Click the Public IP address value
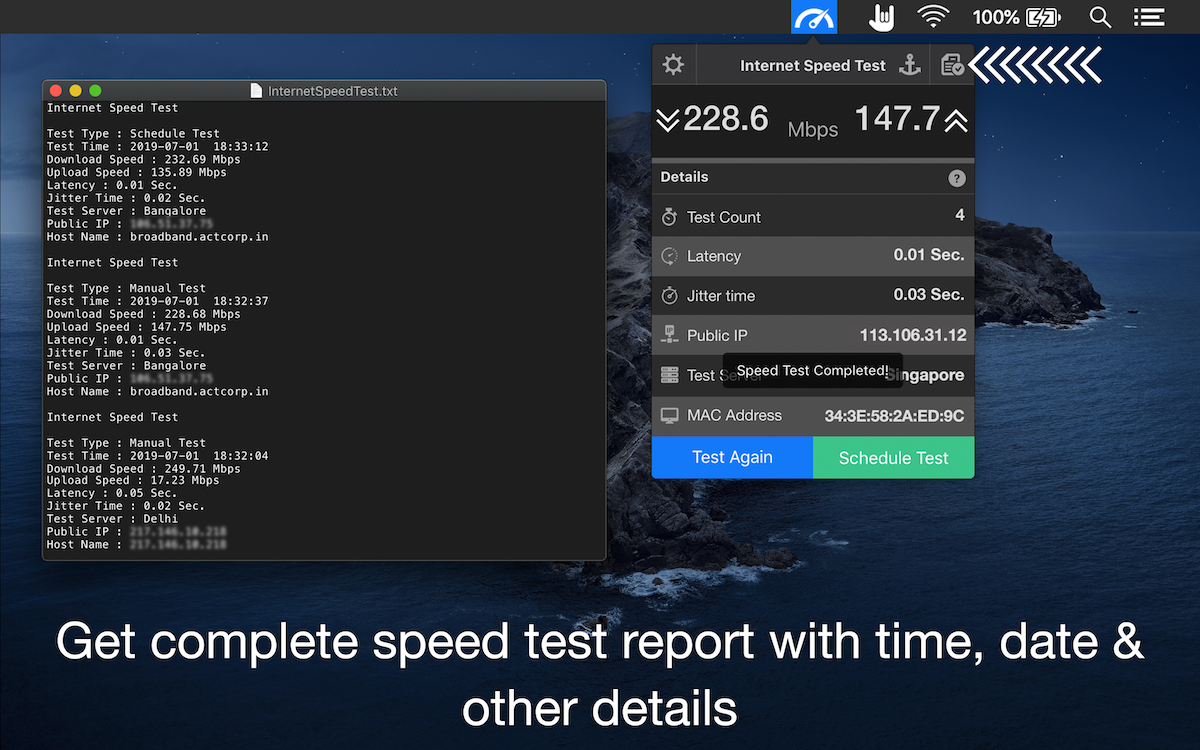Screen dimensions: 1200x750 point(913,335)
